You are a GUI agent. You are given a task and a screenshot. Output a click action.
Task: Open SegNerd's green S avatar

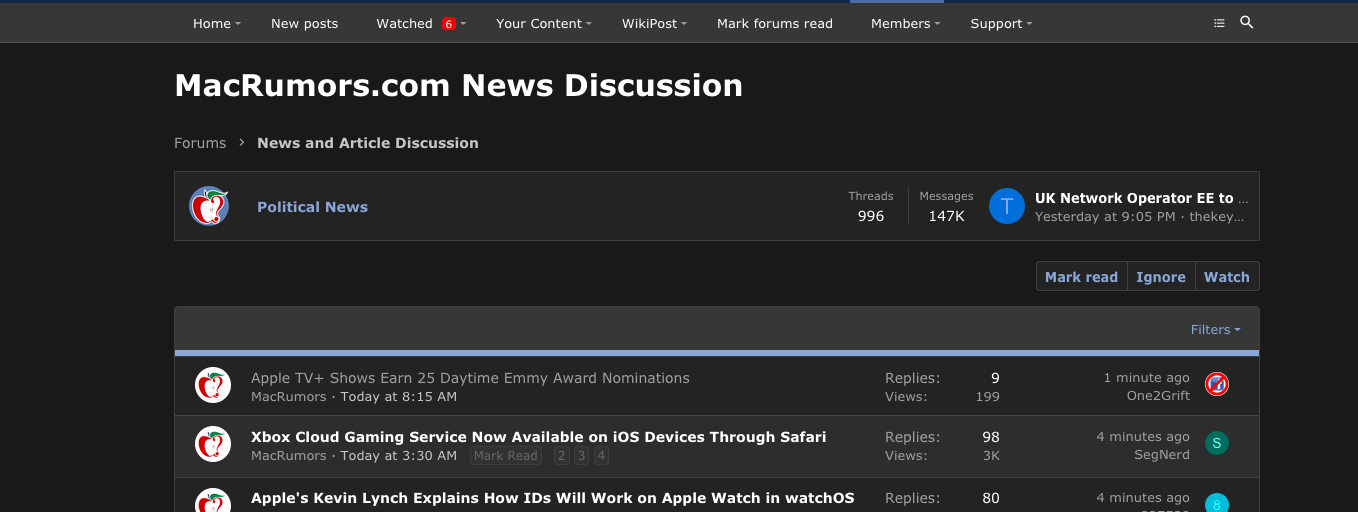1216,443
